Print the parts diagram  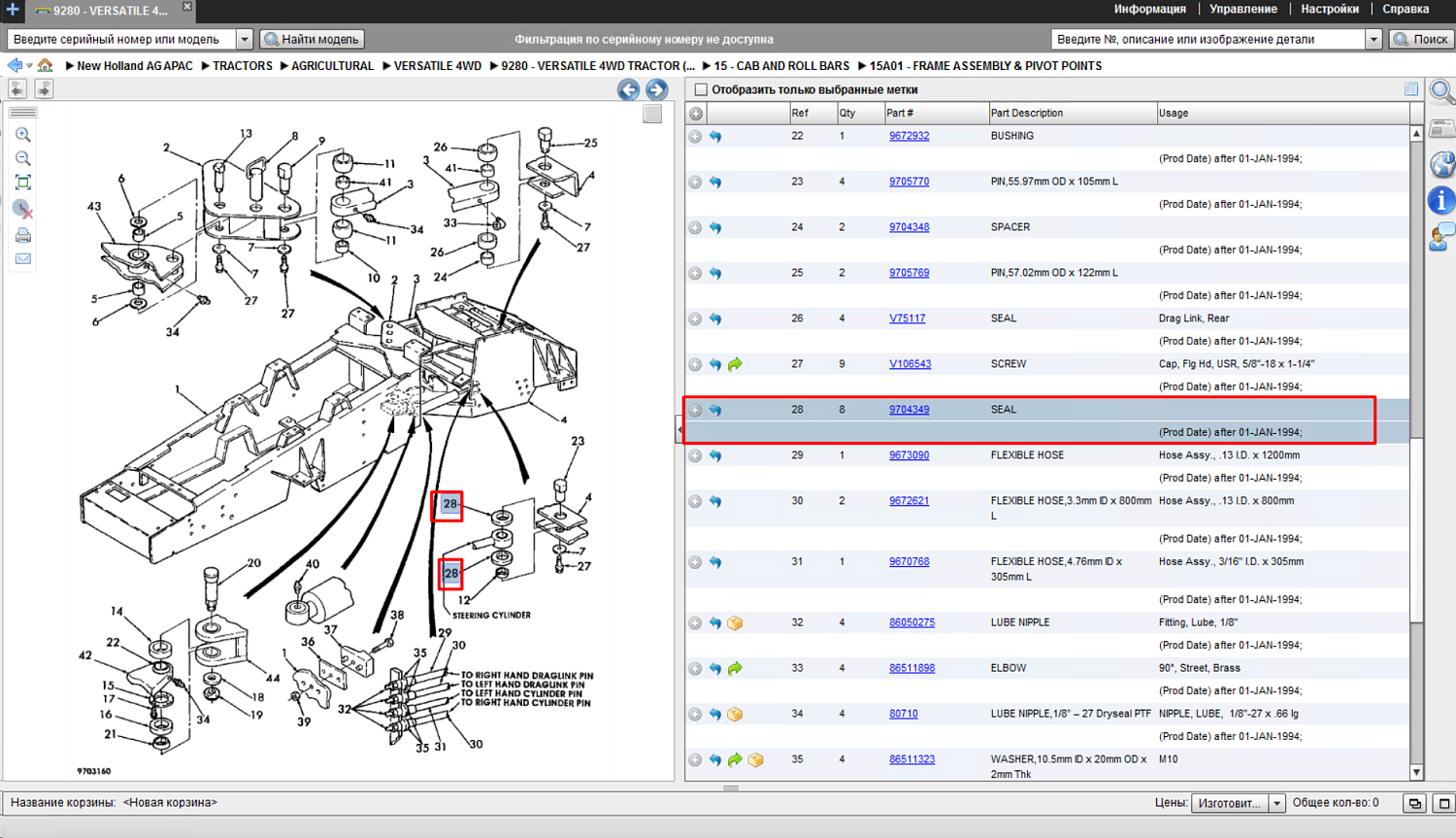coord(23,235)
